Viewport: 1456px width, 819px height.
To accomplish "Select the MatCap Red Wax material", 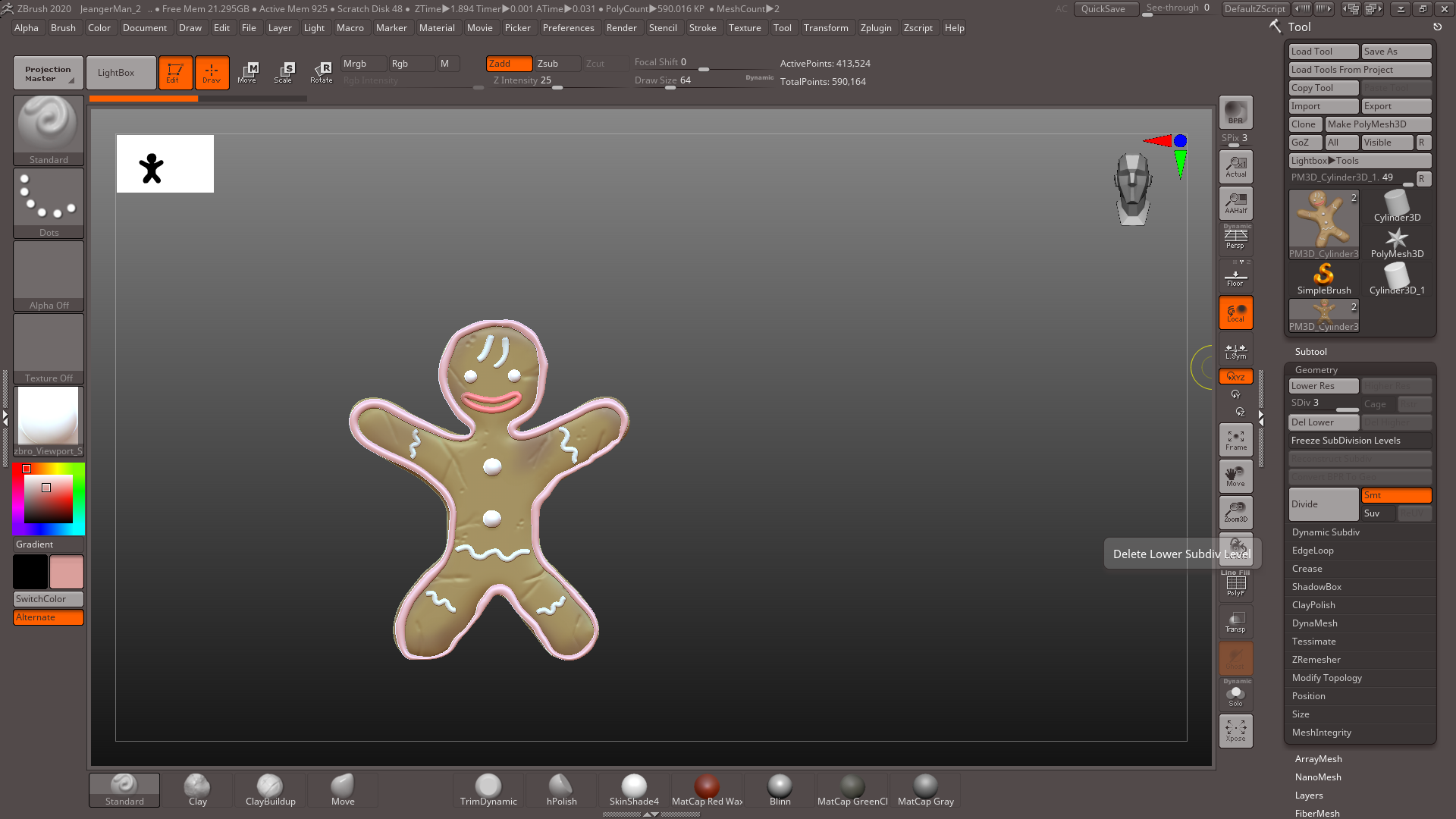I will coord(707,790).
